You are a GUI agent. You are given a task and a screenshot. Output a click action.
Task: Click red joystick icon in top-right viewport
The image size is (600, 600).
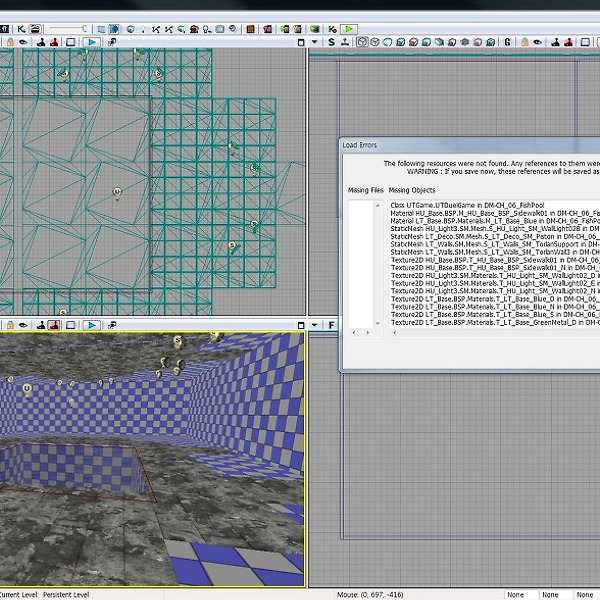pyautogui.click(x=568, y=42)
